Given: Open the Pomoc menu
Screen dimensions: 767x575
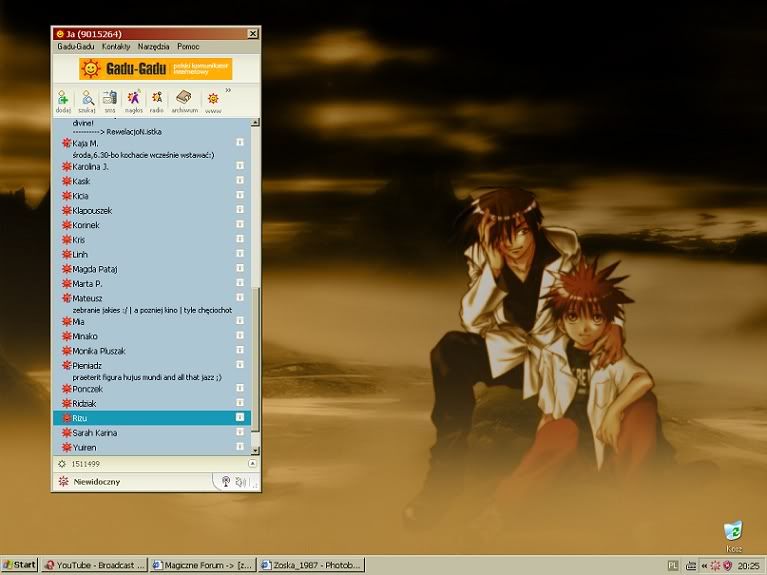Looking at the screenshot, I should 188,46.
